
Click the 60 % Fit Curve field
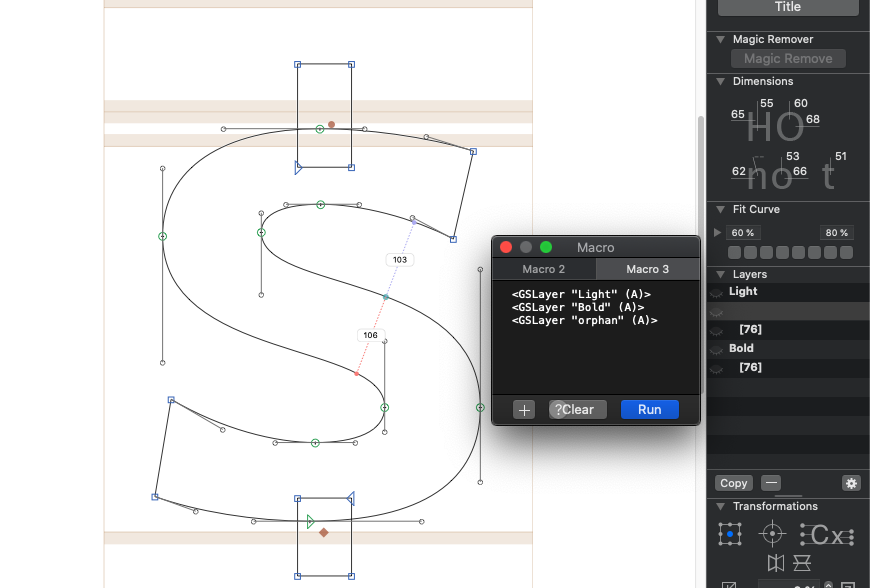[742, 233]
